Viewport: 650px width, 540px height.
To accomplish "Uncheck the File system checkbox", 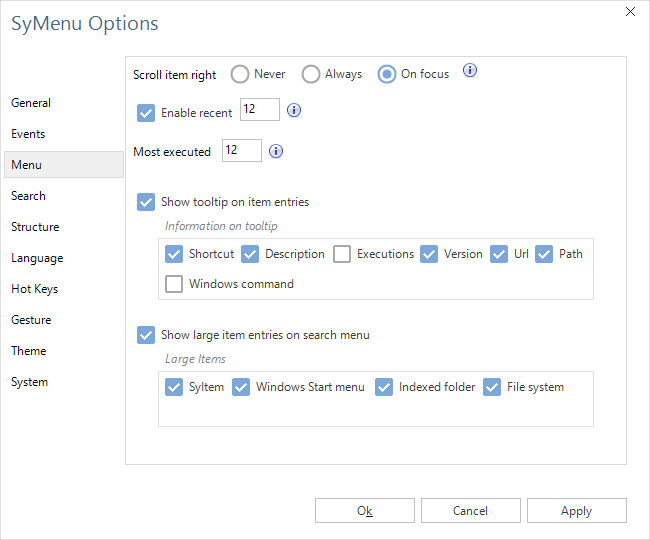I will pyautogui.click(x=492, y=387).
